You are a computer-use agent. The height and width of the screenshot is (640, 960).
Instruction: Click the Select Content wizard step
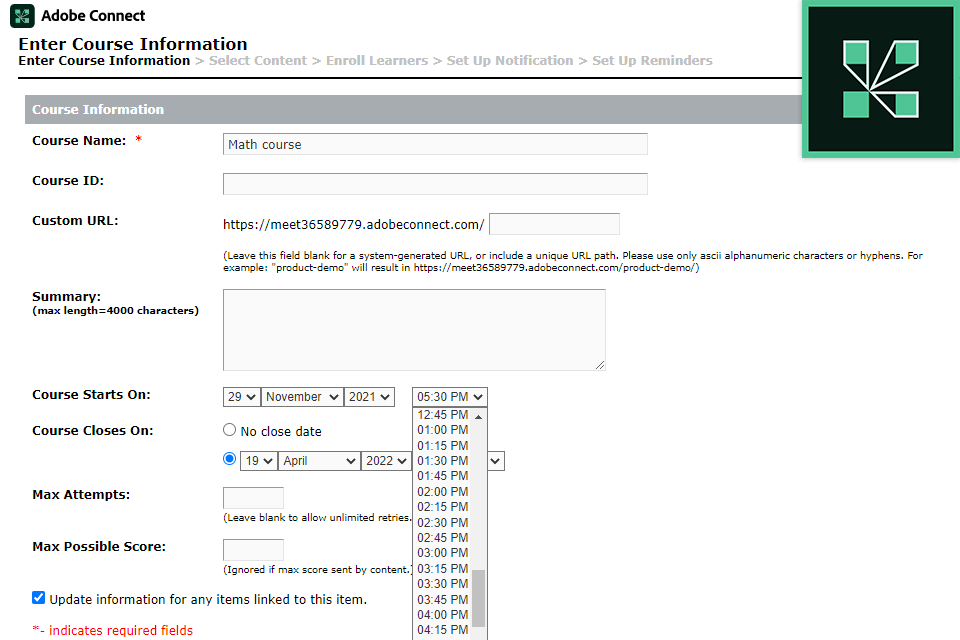[x=258, y=61]
